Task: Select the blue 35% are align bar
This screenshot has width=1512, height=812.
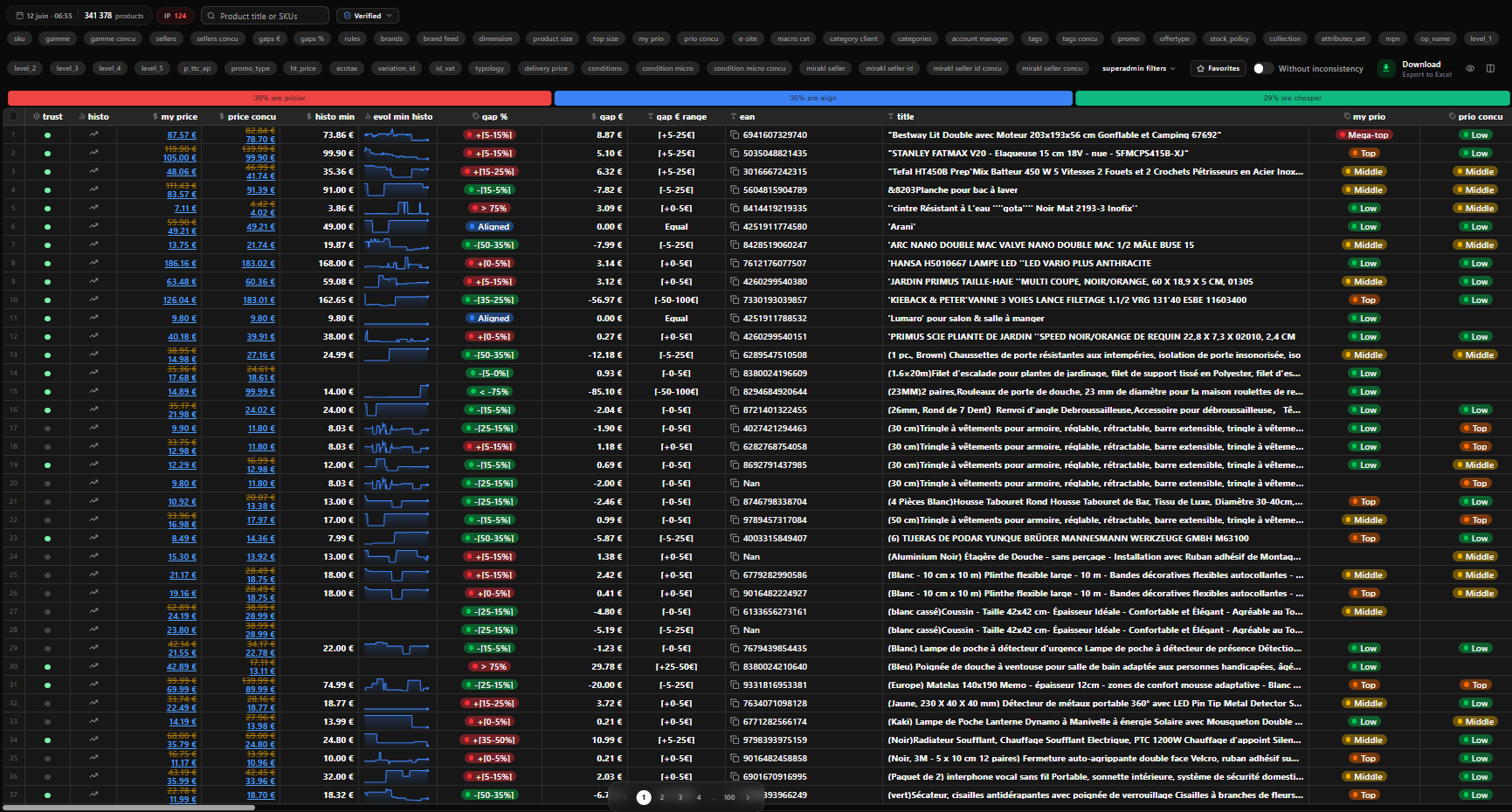Action: (813, 98)
